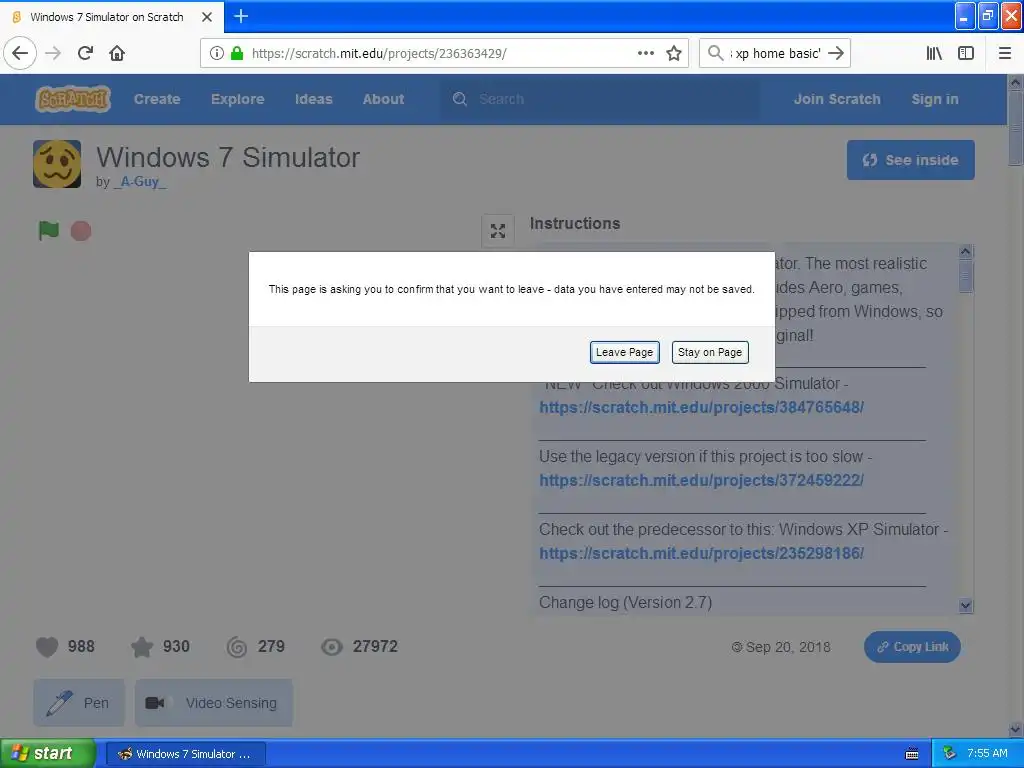Stop the project with the red stop button
This screenshot has height=768, width=1024.
click(x=81, y=231)
